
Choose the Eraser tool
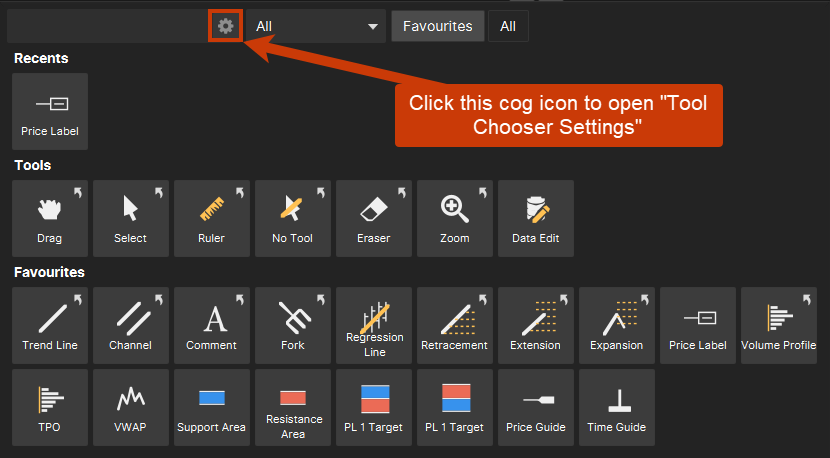(373, 218)
